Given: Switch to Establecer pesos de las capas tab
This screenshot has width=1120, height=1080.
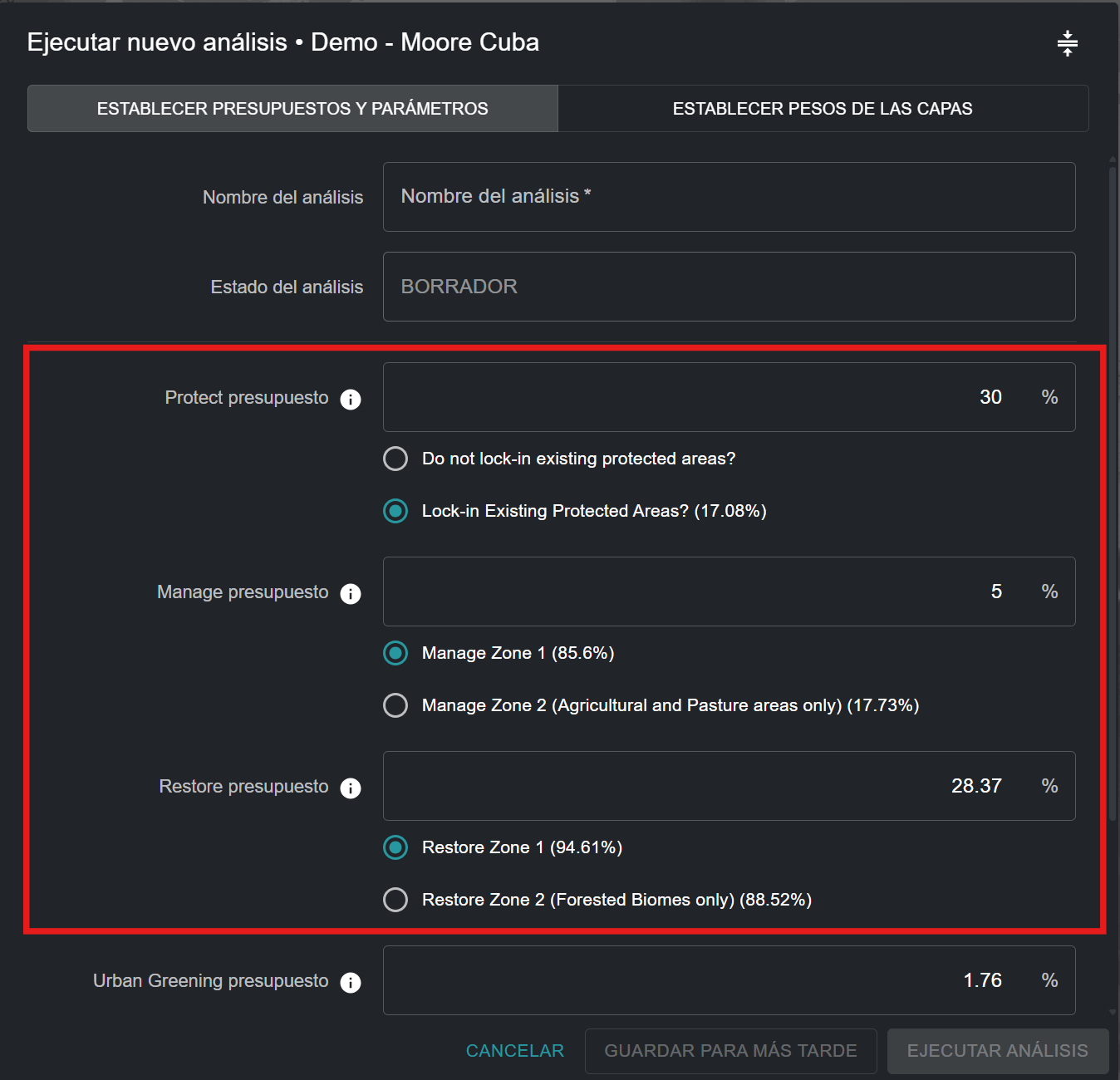Looking at the screenshot, I should pyautogui.click(x=822, y=109).
